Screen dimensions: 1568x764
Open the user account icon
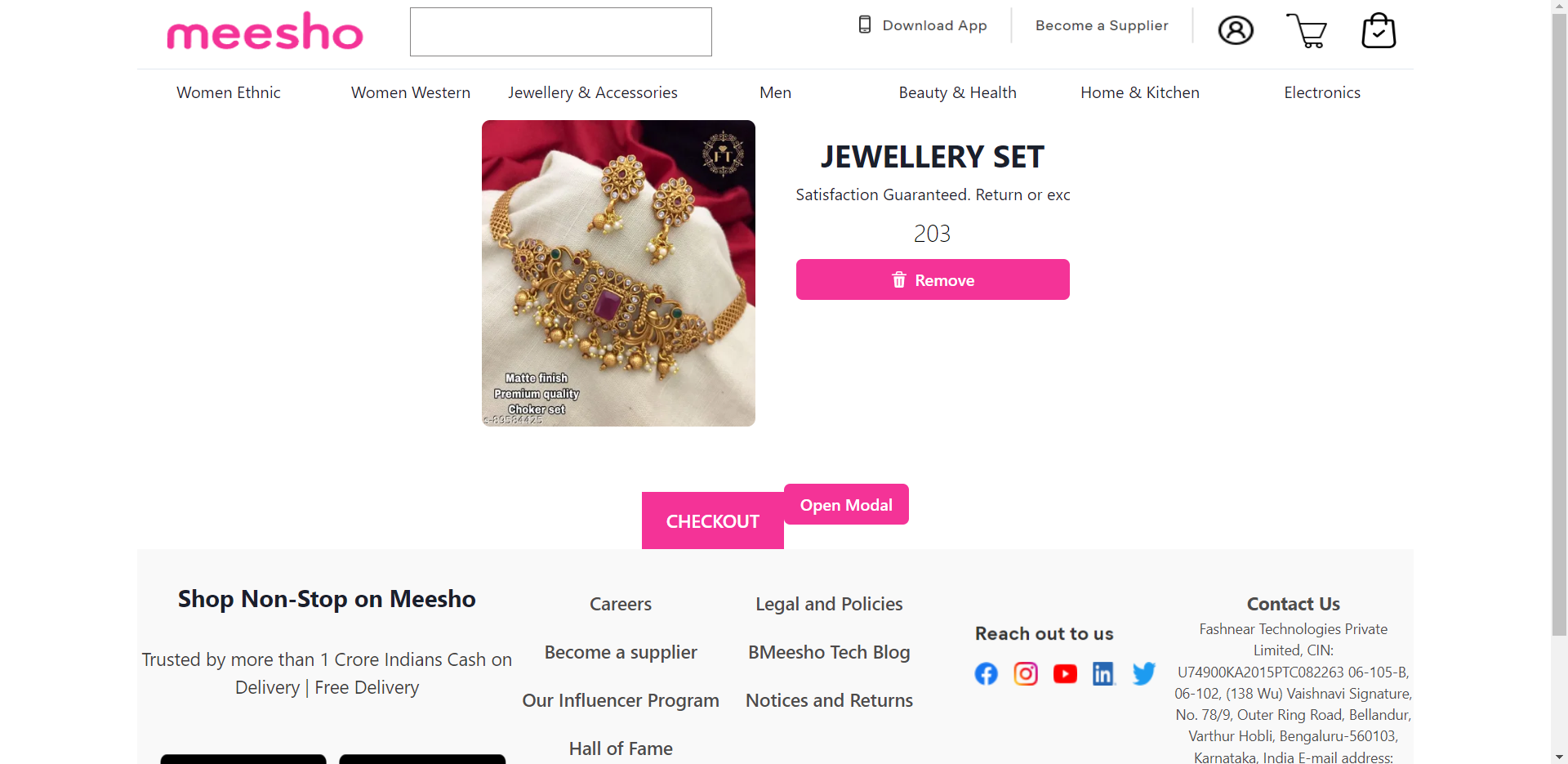point(1235,30)
